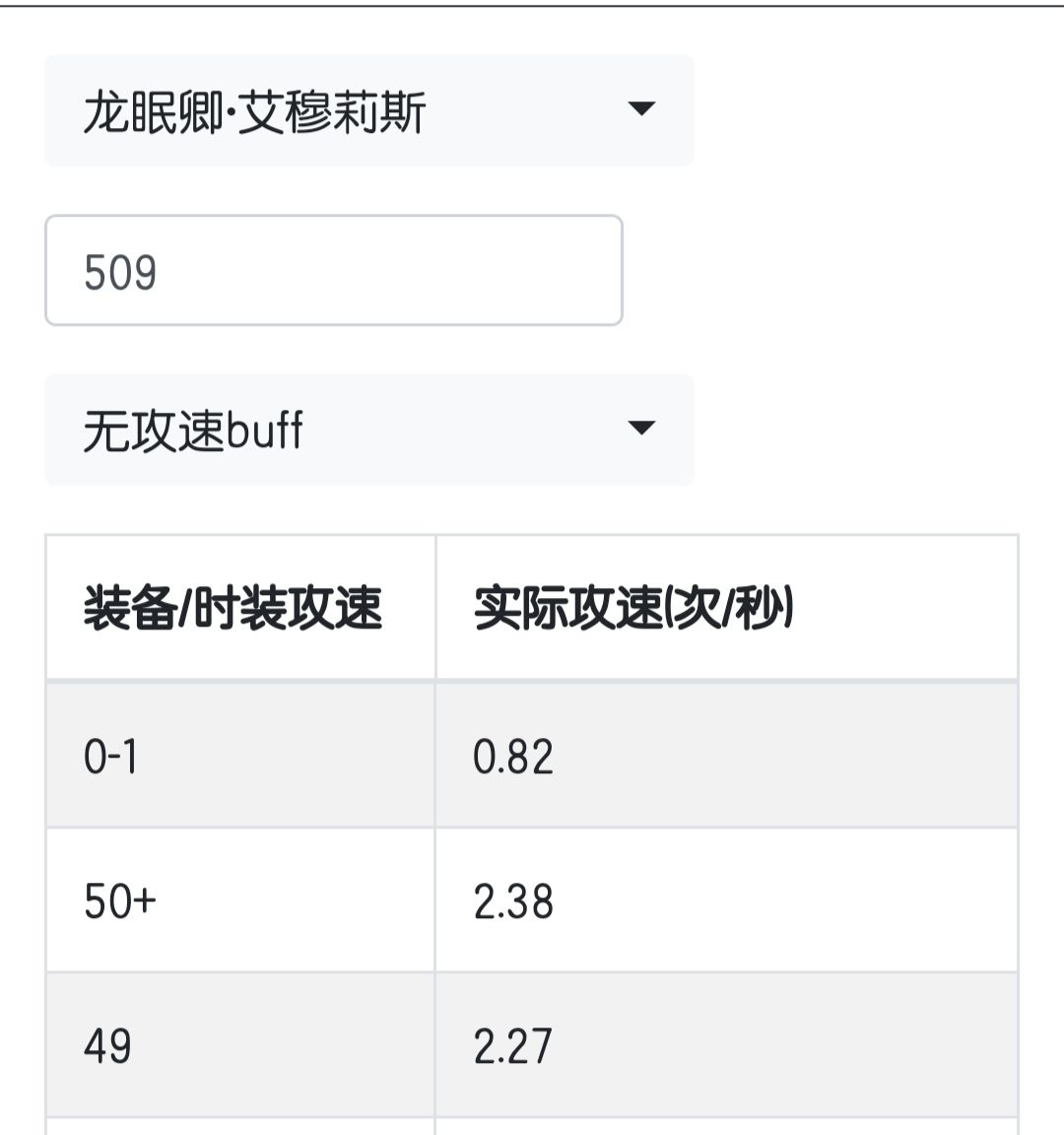
Task: Click the arrow icon on the character selector
Action: tap(641, 108)
